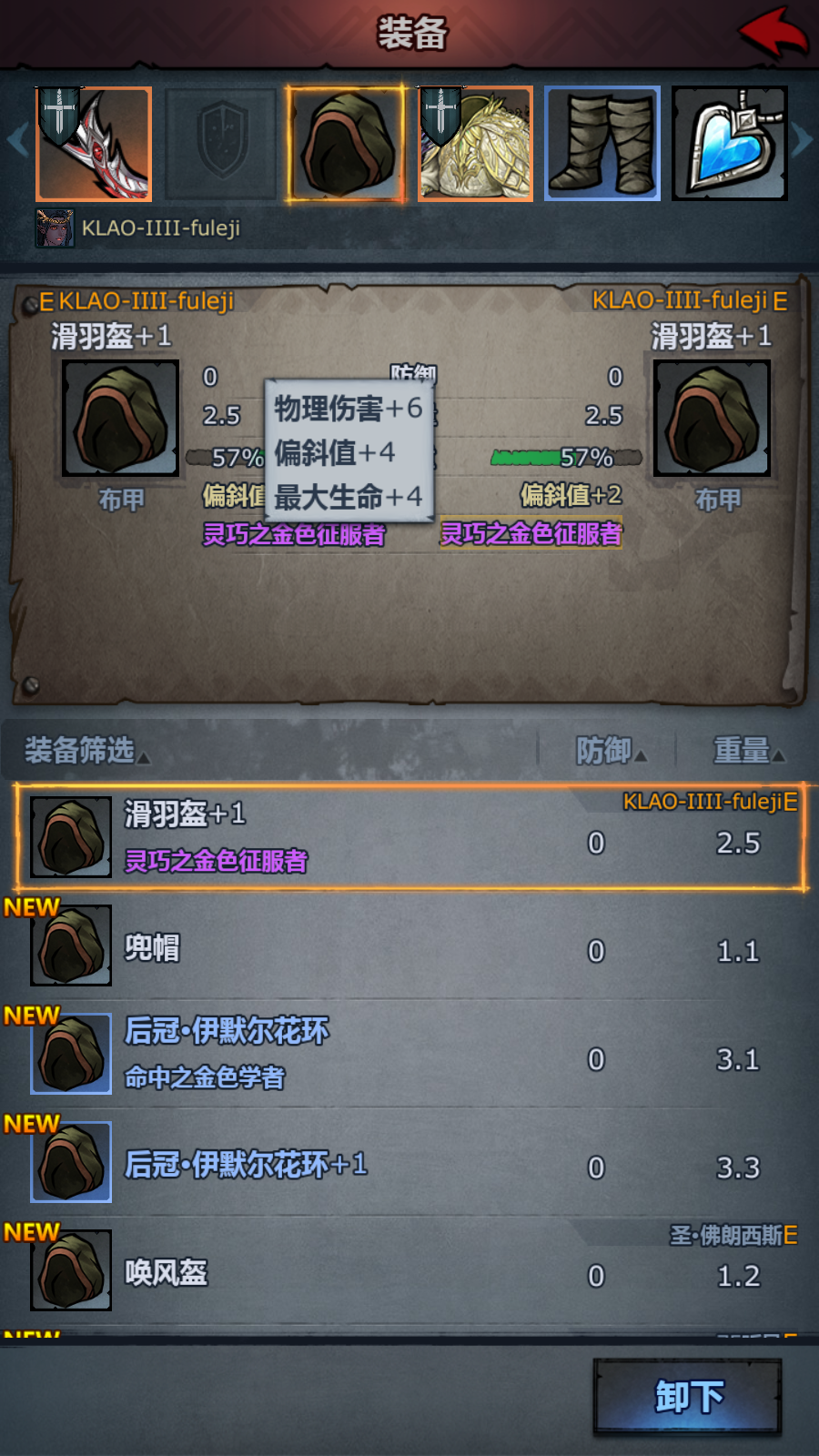
Task: Show previous equipment slots with left arrow
Action: (16, 141)
